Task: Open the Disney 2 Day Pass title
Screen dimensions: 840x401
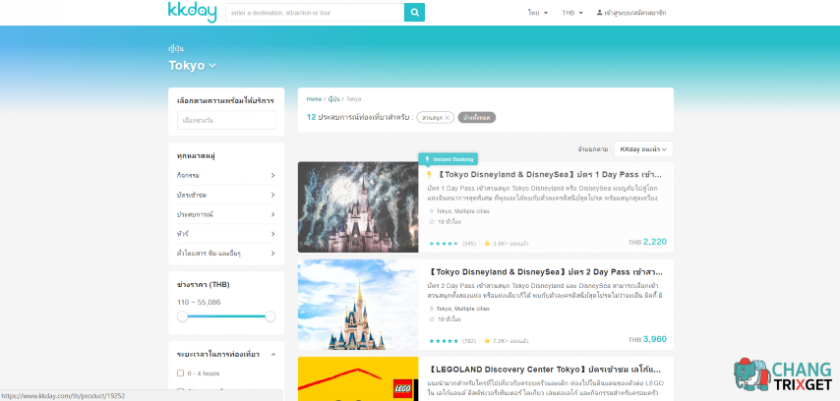Action: 545,272
